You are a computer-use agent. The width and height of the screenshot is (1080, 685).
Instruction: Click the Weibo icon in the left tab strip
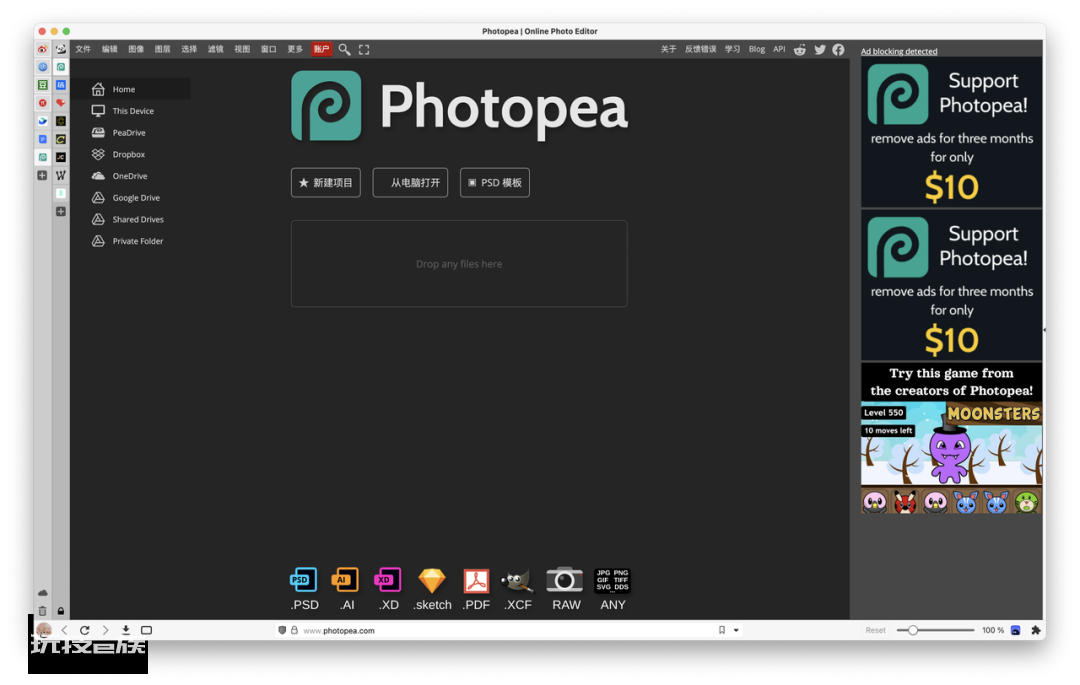click(x=43, y=49)
